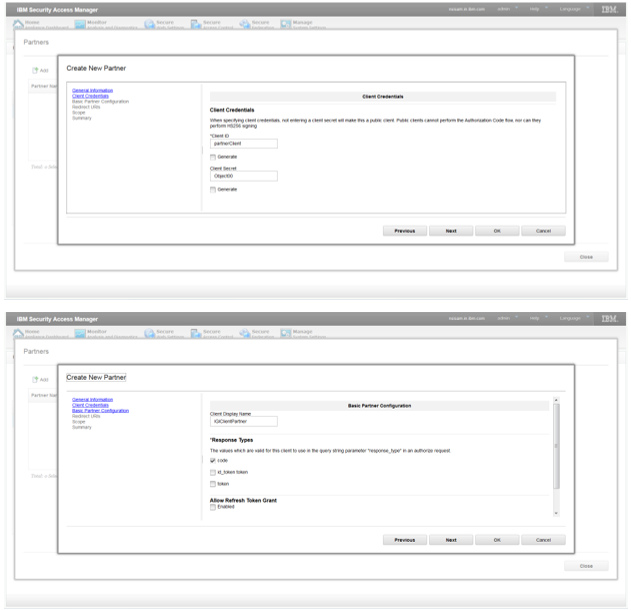Open Client Credentials step in Basic Partner Configuration dialog
The image size is (631, 610).
pos(91,405)
